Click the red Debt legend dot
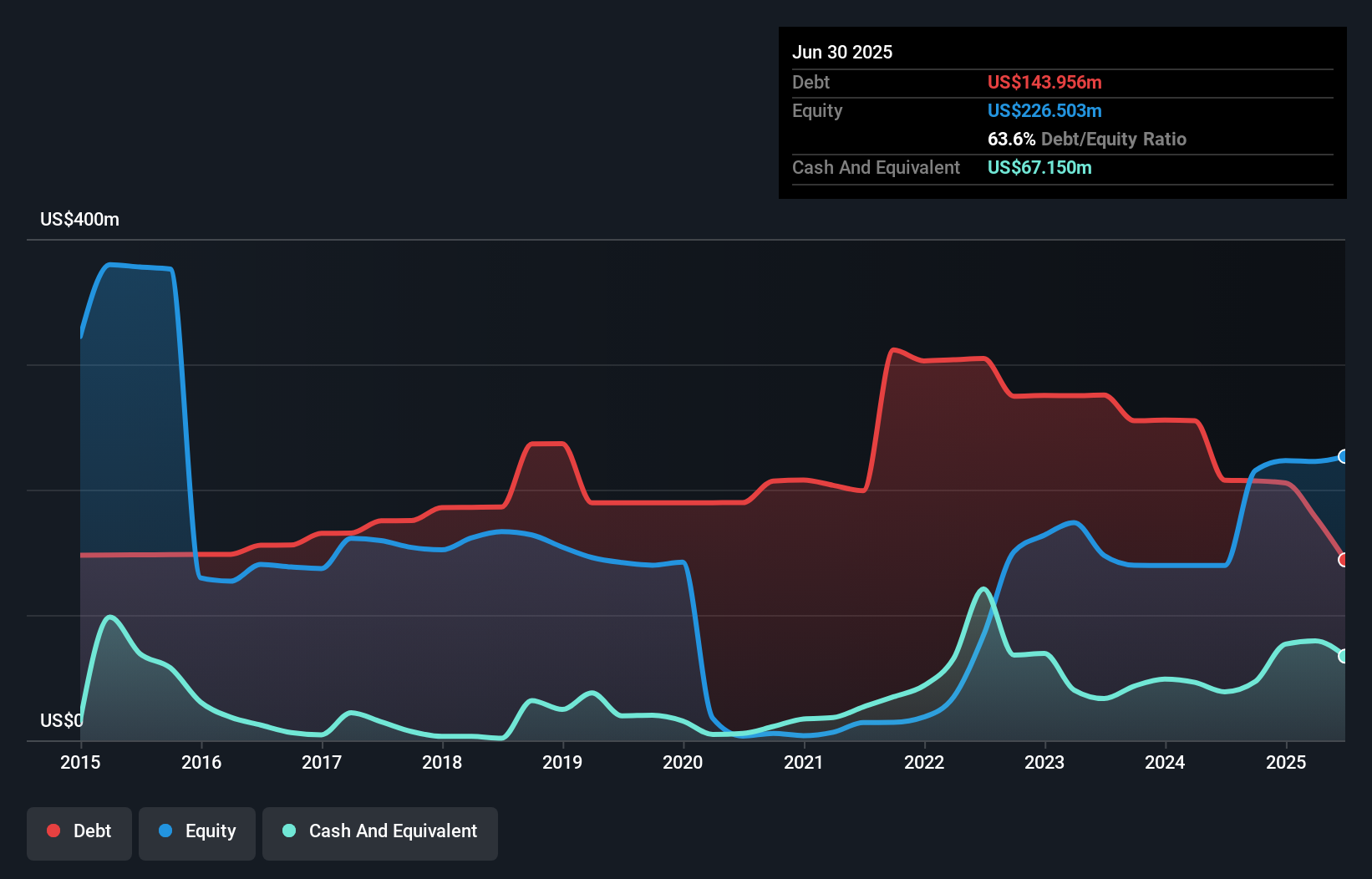 [x=53, y=831]
